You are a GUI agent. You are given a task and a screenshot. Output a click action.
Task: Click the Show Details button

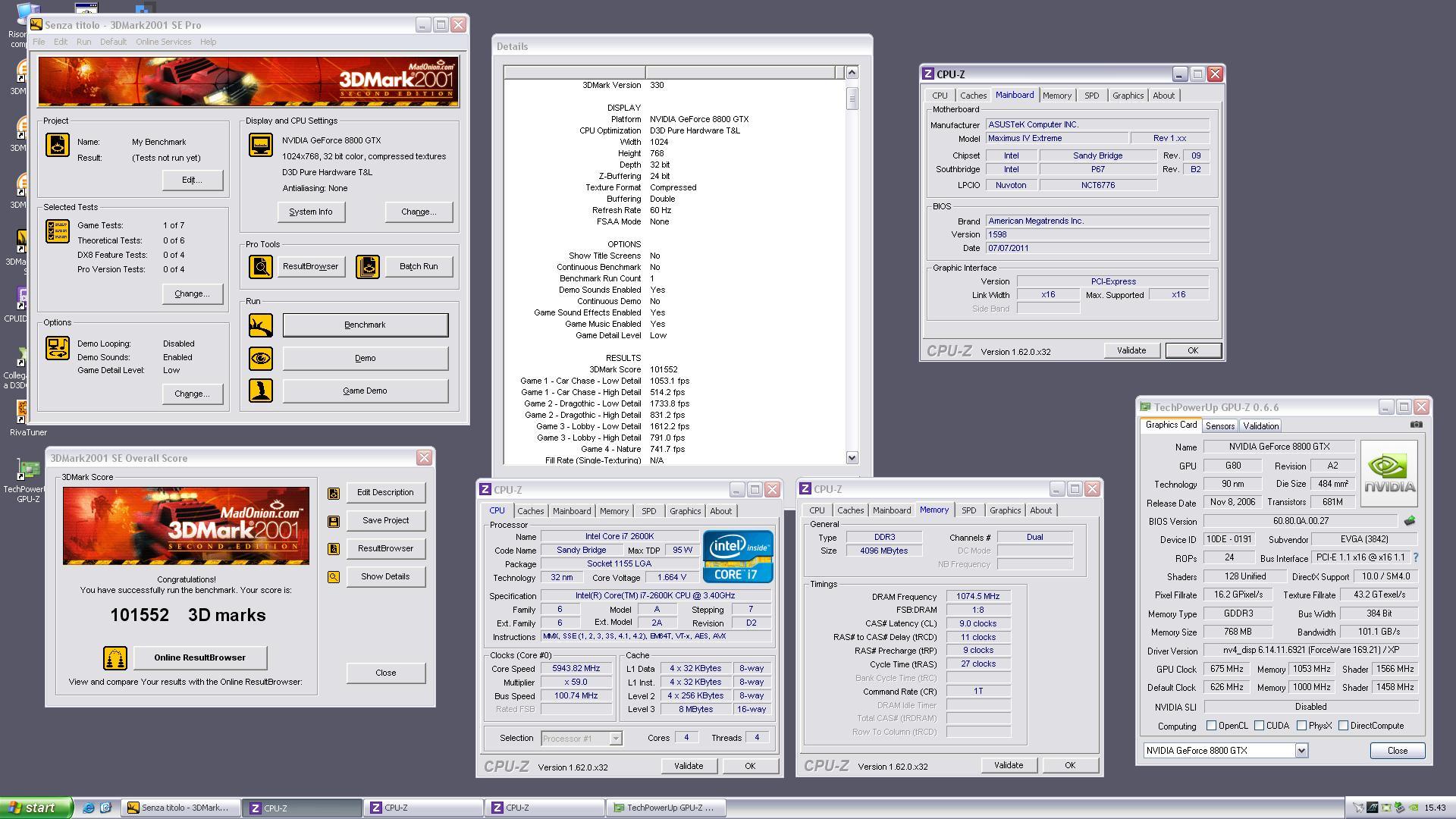tap(385, 577)
